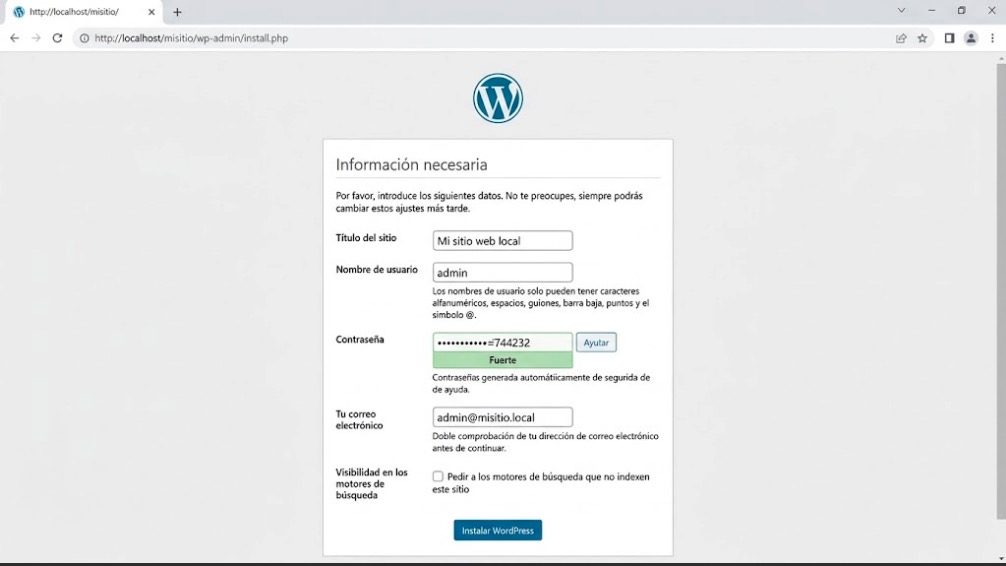
Task: Click the 'Información necesaria' heading
Action: click(411, 165)
